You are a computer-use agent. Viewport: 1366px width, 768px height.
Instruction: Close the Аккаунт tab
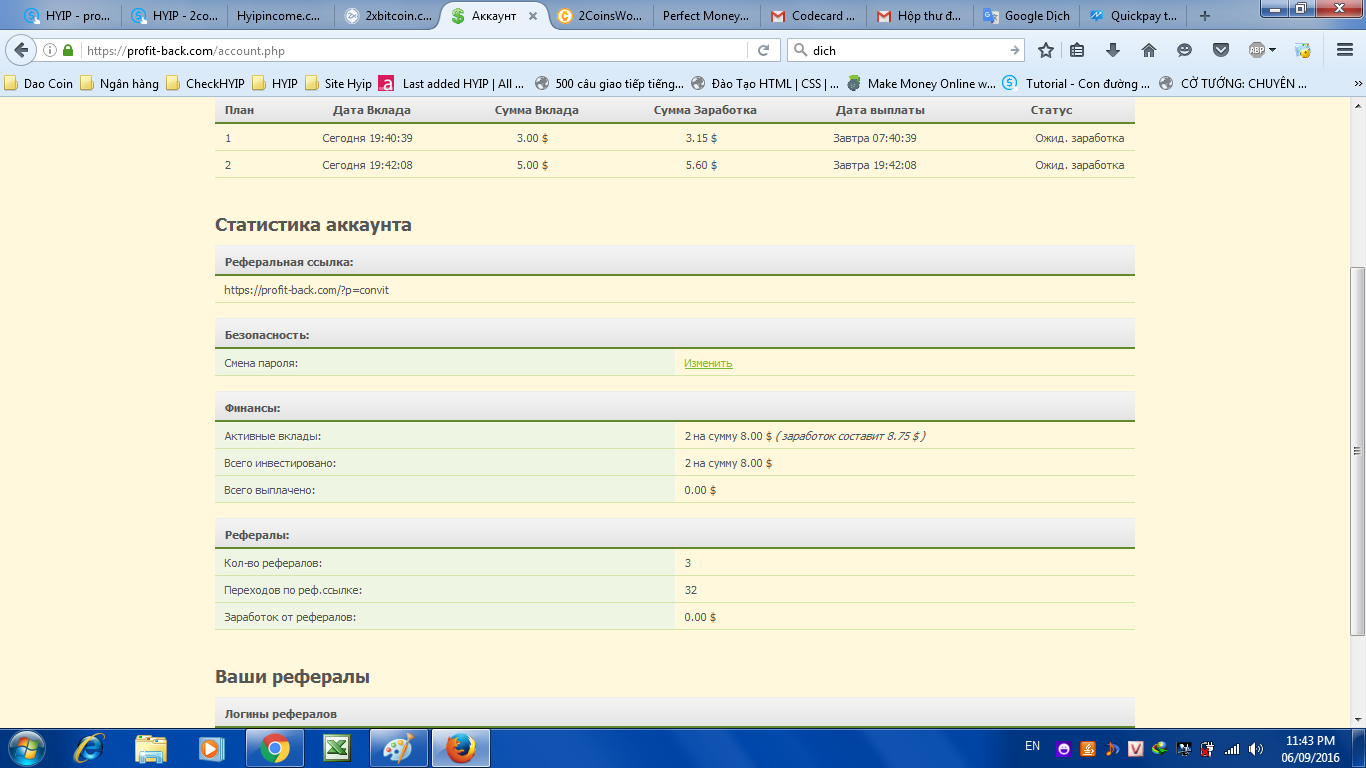[x=531, y=16]
